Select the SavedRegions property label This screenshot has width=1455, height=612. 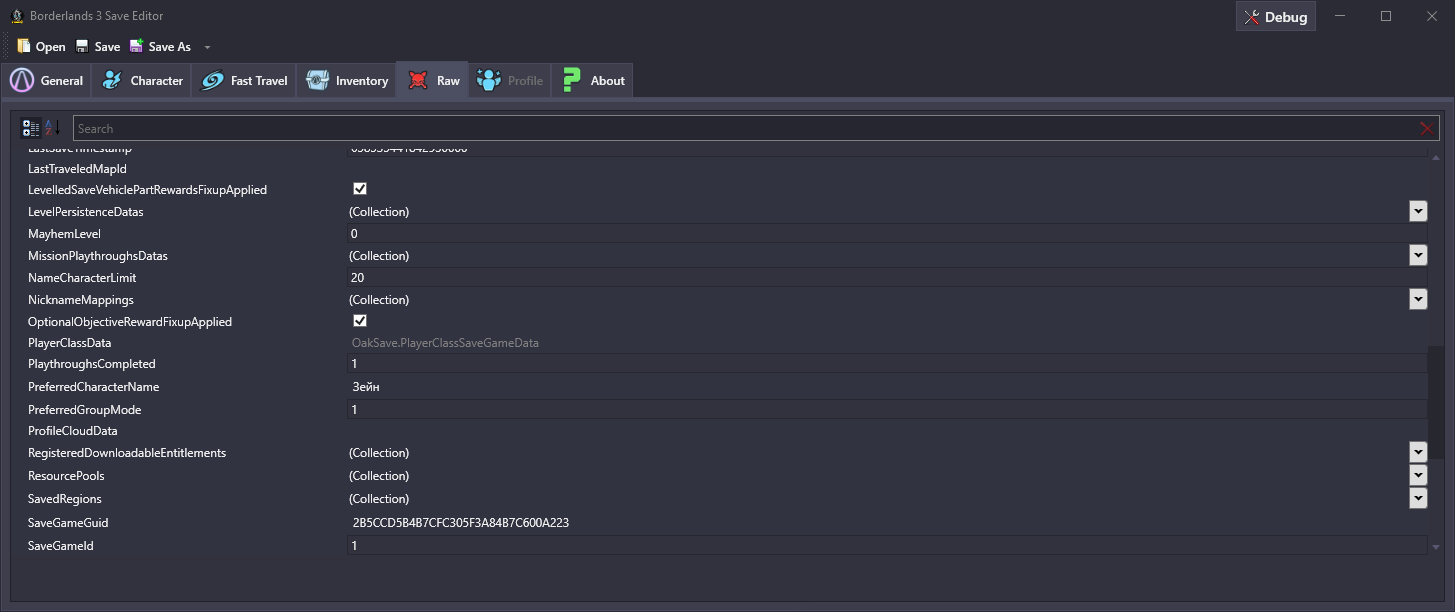pyautogui.click(x=65, y=499)
